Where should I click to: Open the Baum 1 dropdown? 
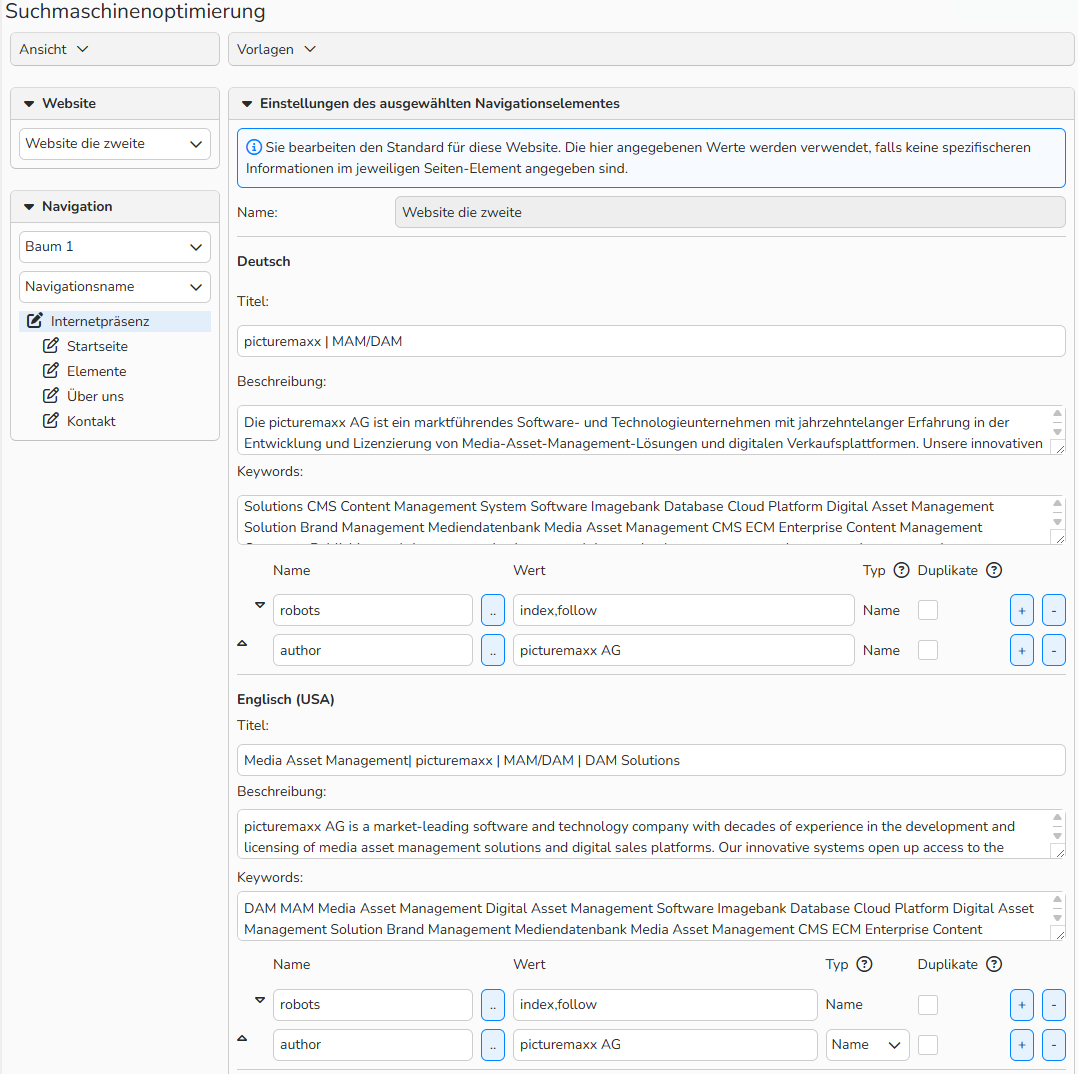[x=115, y=246]
